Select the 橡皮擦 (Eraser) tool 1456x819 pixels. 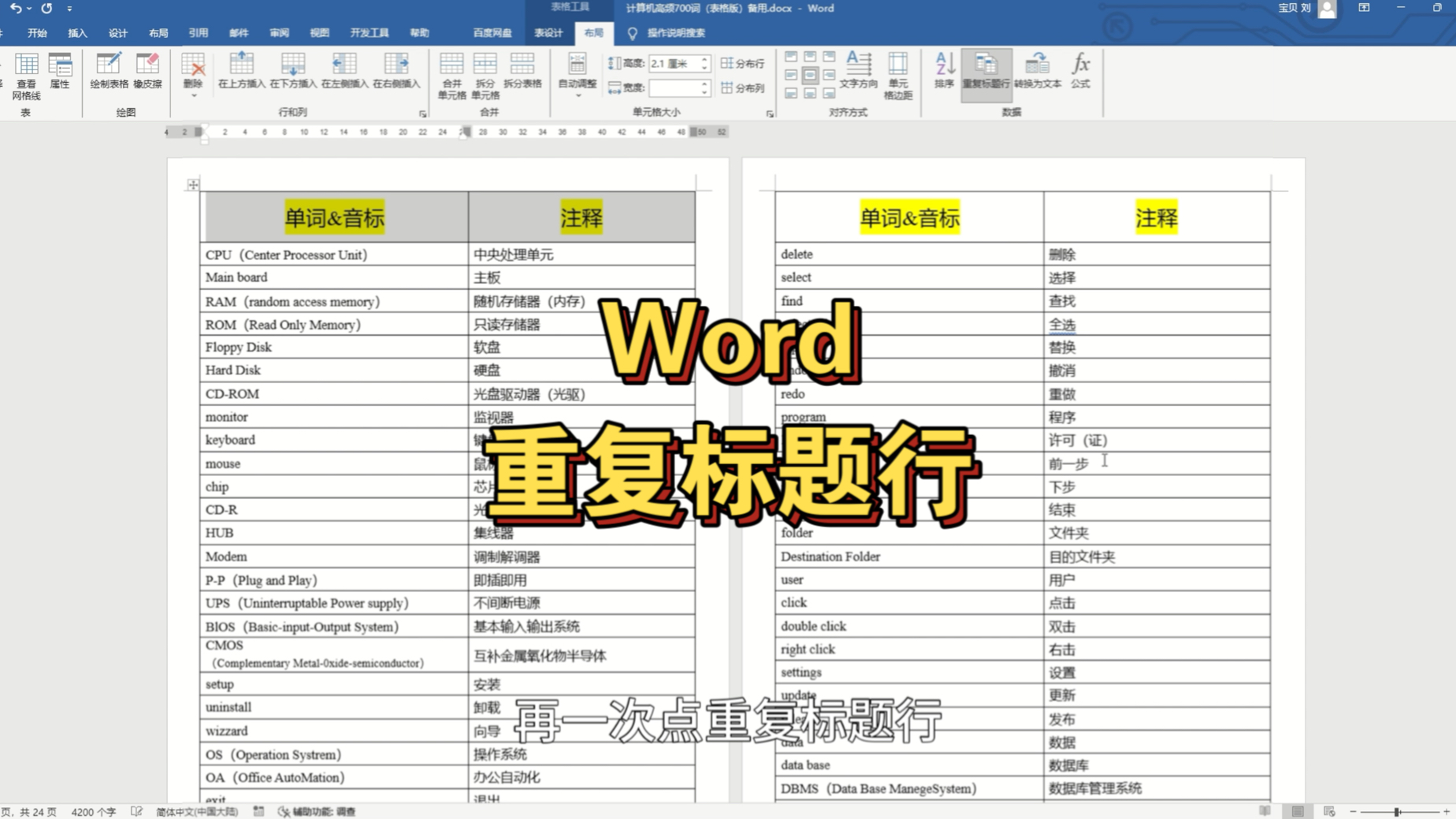tap(147, 75)
